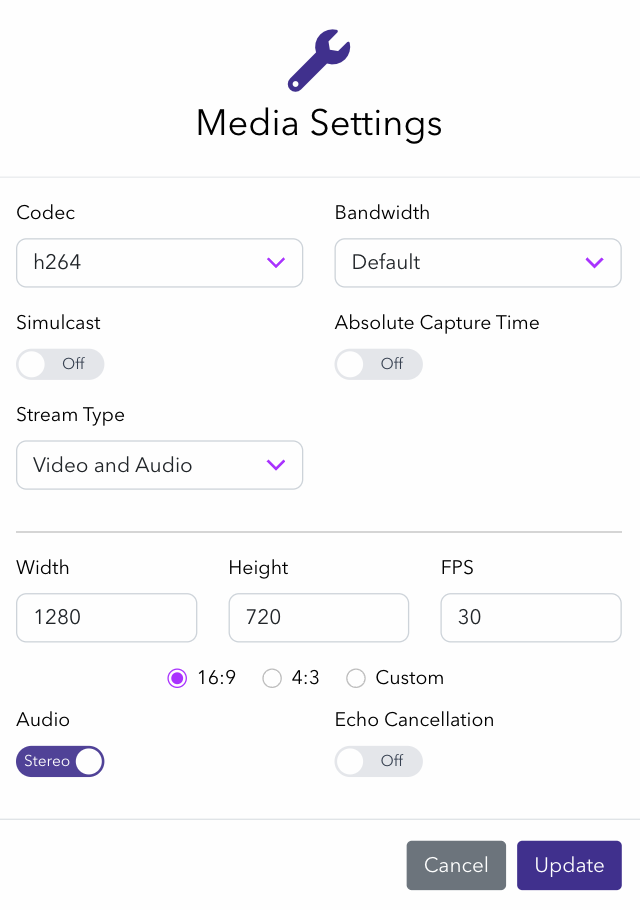Focus the Height field showing 720
This screenshot has width=640, height=910.
(x=318, y=618)
